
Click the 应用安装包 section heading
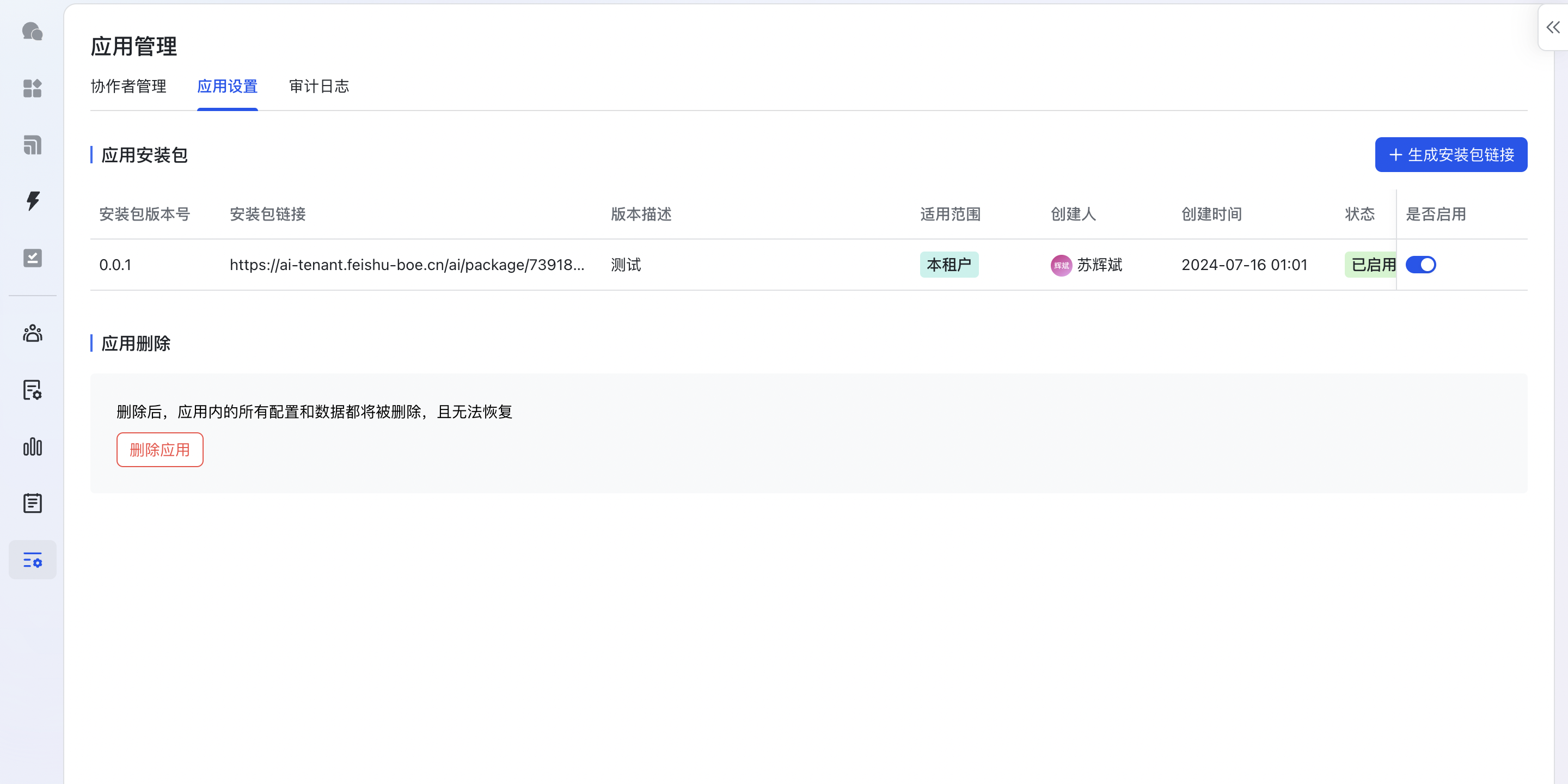(x=144, y=155)
